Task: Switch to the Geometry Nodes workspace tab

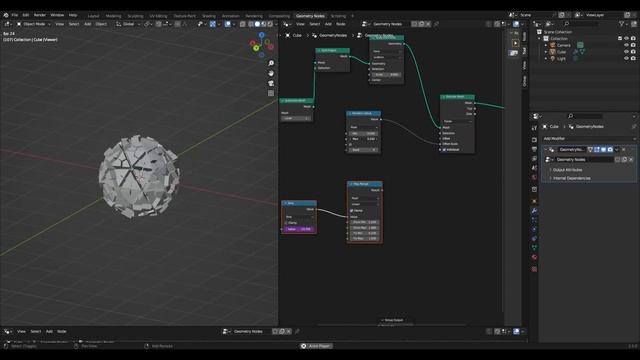Action: coord(310,16)
